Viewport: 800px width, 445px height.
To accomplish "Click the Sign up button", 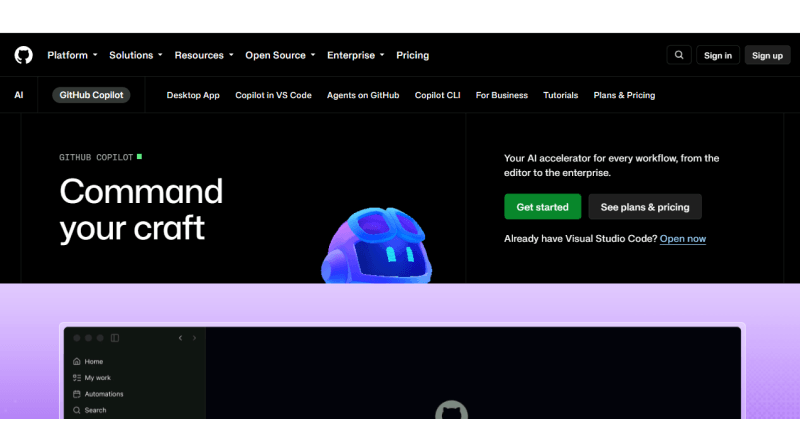I will point(767,55).
